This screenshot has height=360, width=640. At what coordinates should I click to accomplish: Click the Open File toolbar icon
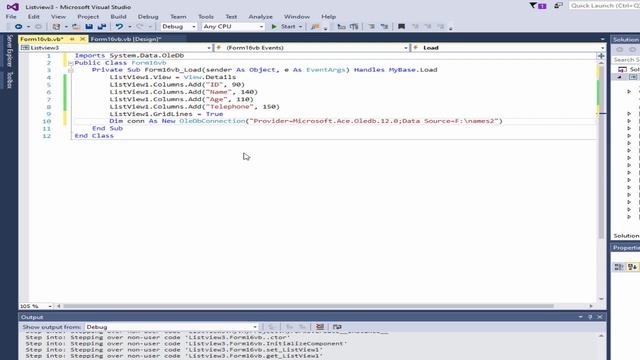tap(76, 27)
